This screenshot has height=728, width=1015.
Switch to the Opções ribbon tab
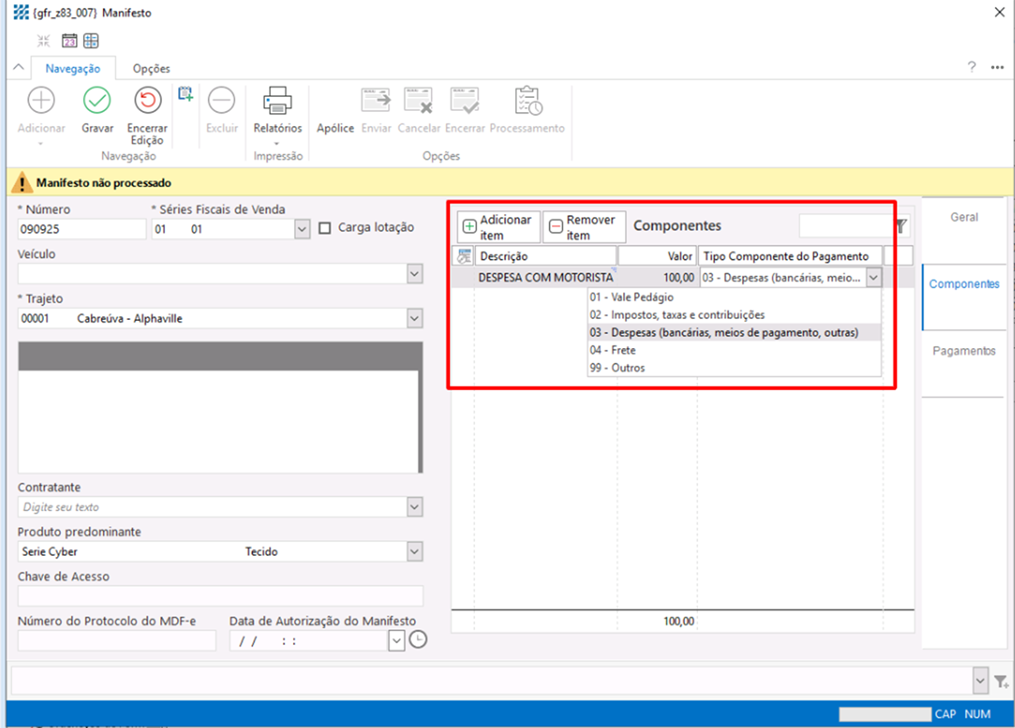[151, 69]
